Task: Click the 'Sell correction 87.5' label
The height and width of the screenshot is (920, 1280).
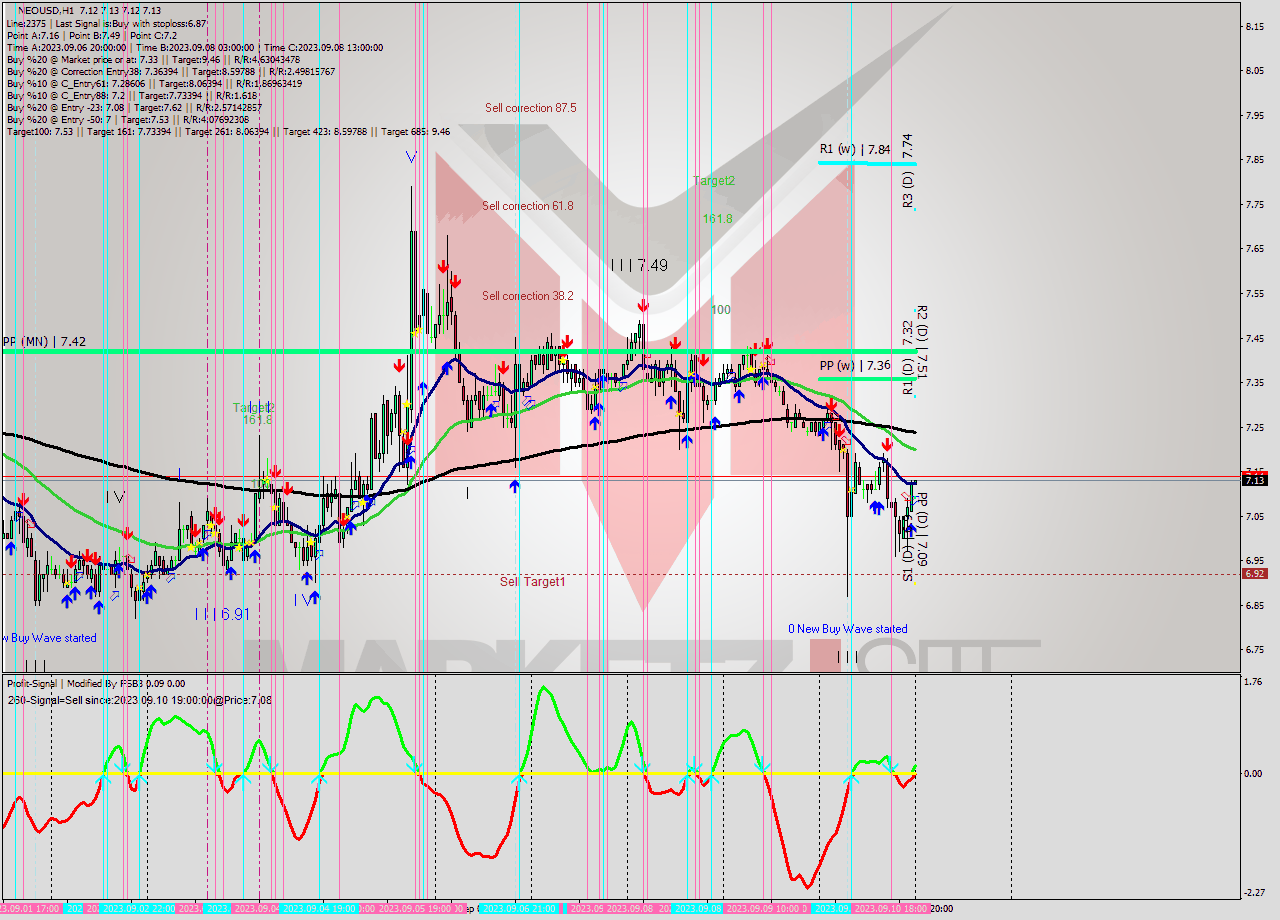Action: click(x=530, y=107)
